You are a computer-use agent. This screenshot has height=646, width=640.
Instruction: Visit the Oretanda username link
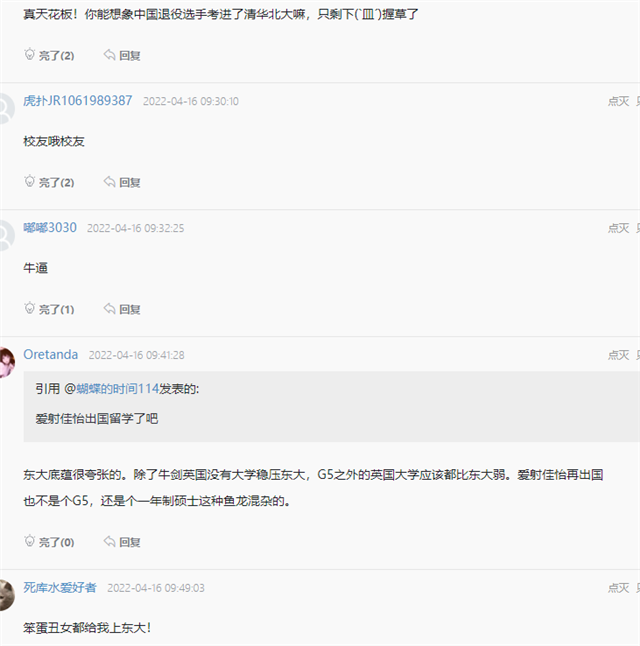coord(50,355)
